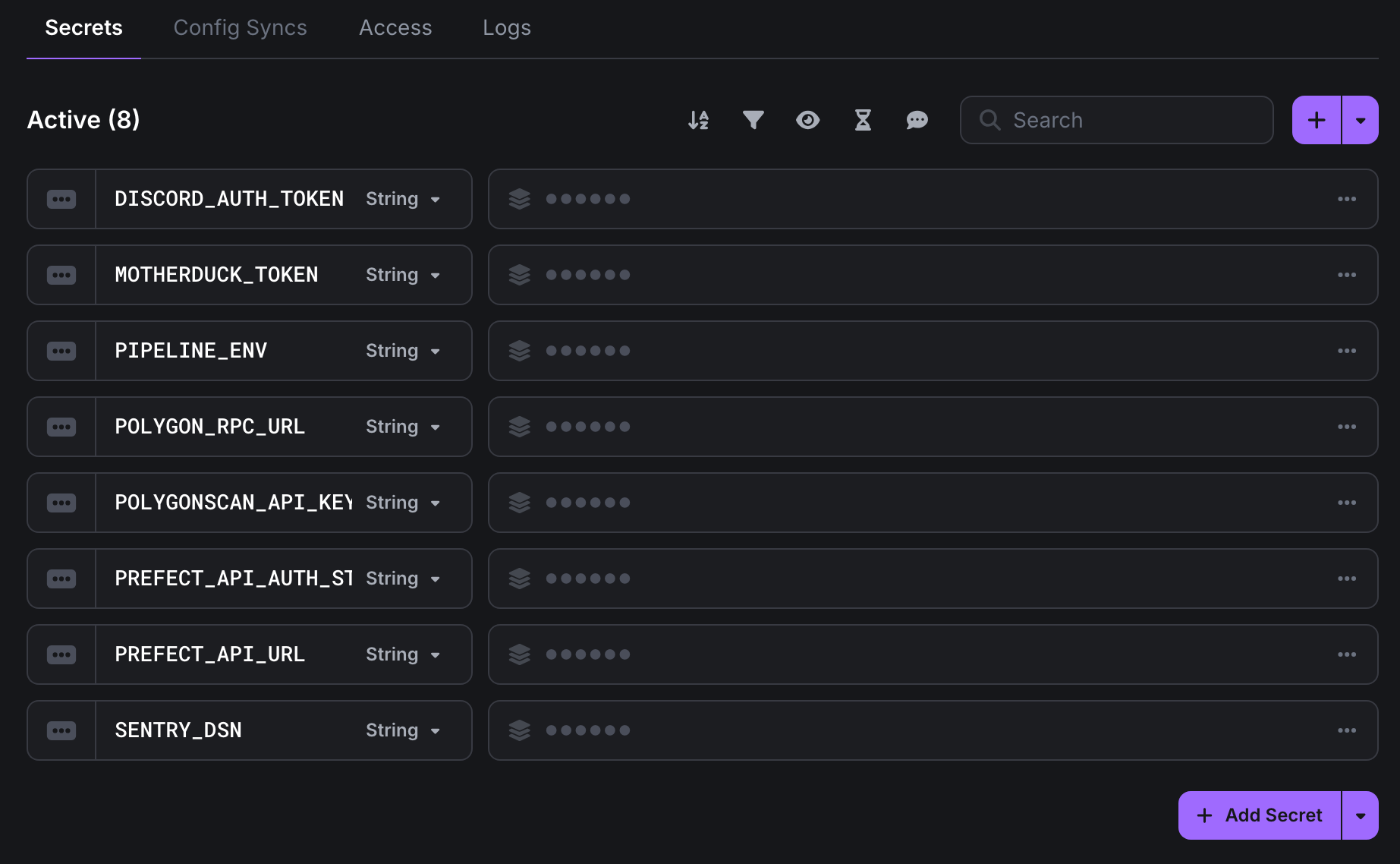Click the layers icon in PREFECT_API_URL value

click(520, 654)
